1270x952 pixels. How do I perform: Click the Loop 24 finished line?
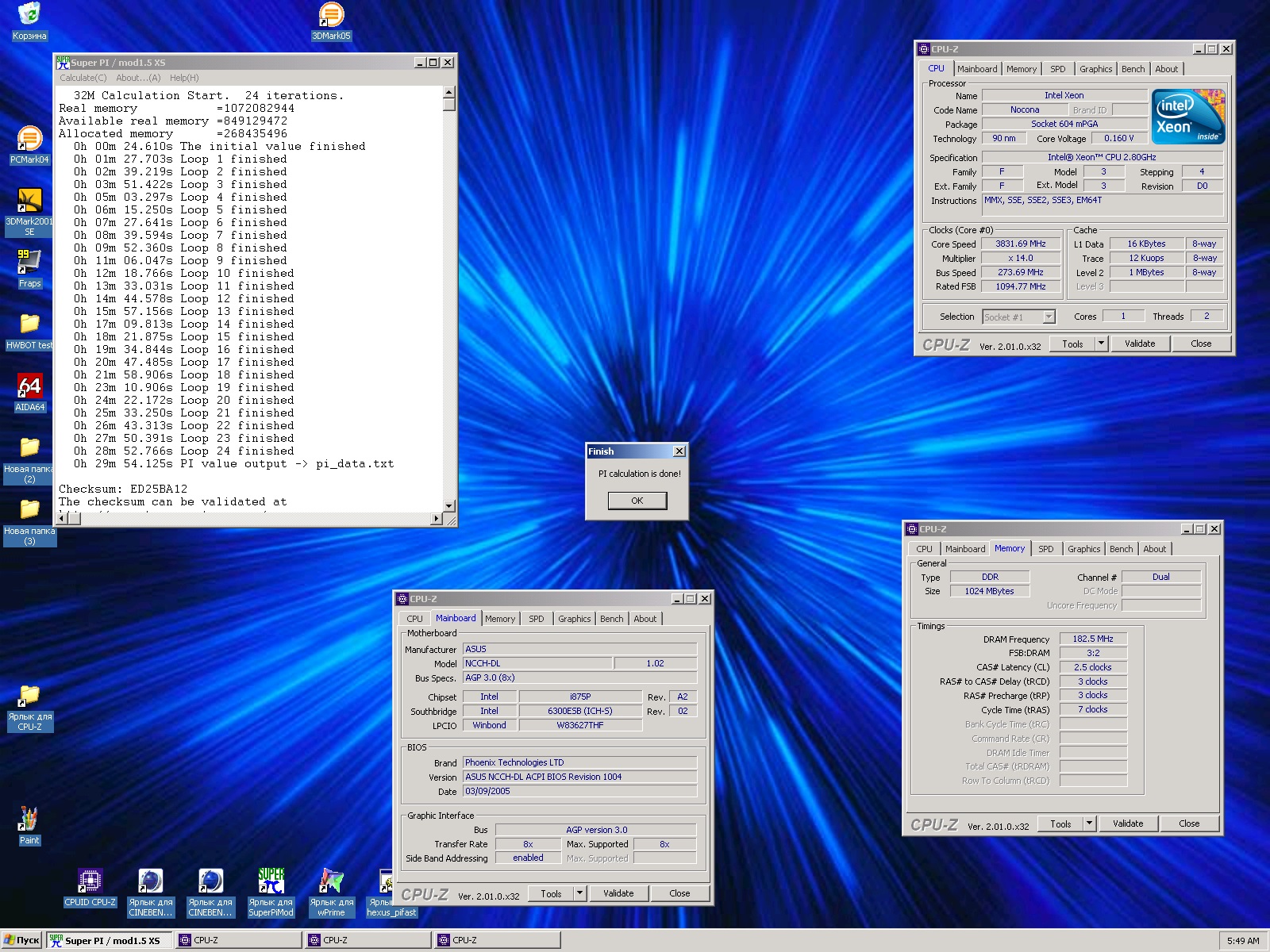(184, 451)
